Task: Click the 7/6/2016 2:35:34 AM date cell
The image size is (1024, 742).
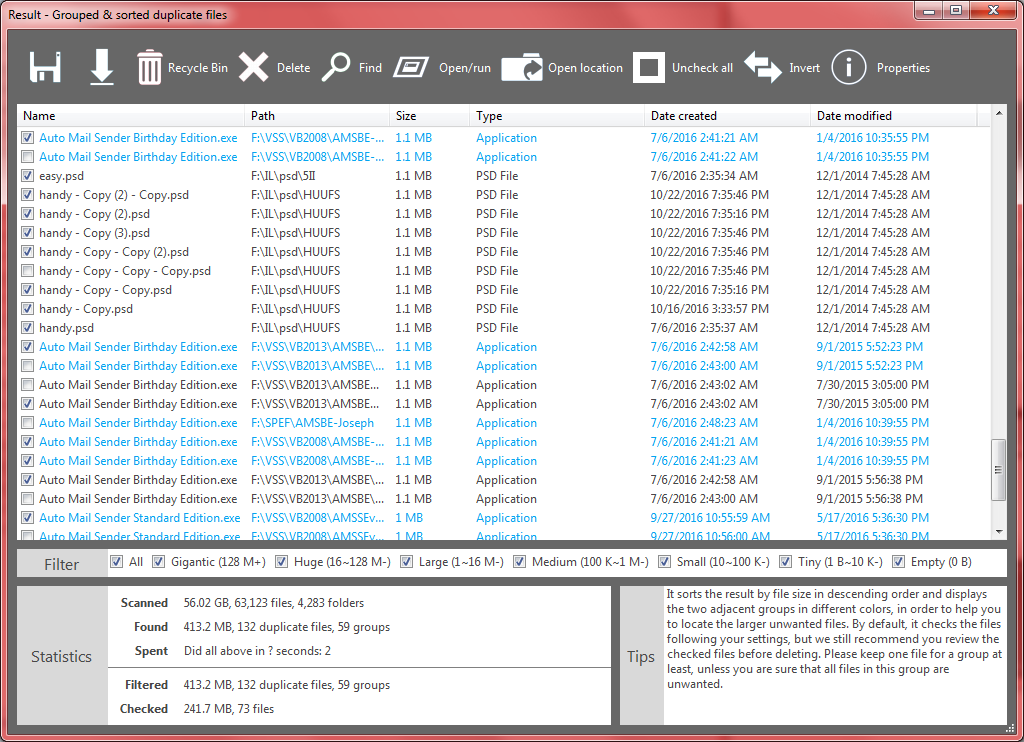Action: click(x=704, y=176)
